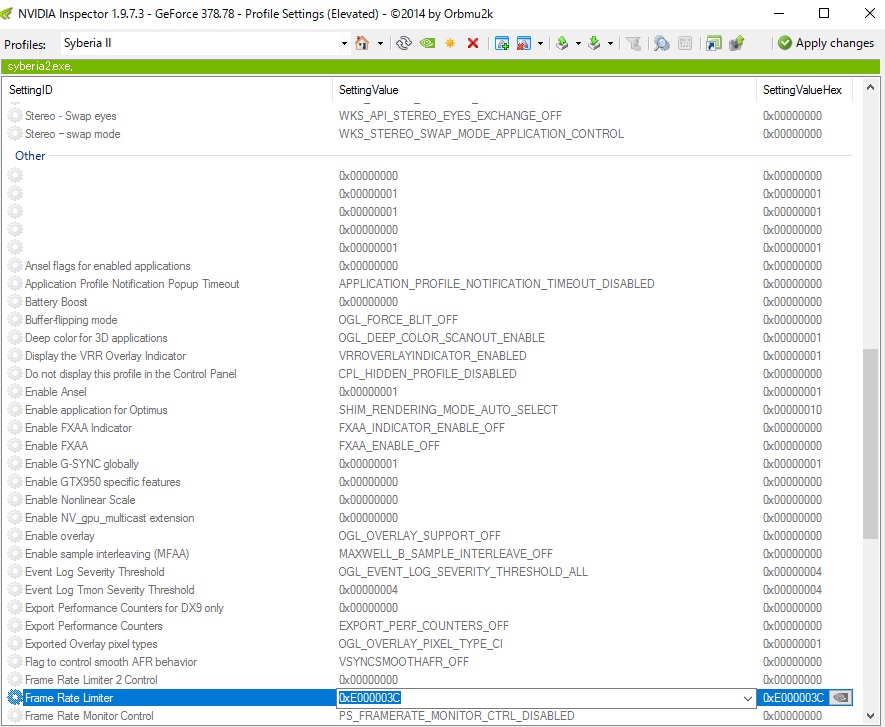The image size is (885, 727).
Task: Select Frame Rate Limiter 2 Control
Action: click(x=91, y=681)
